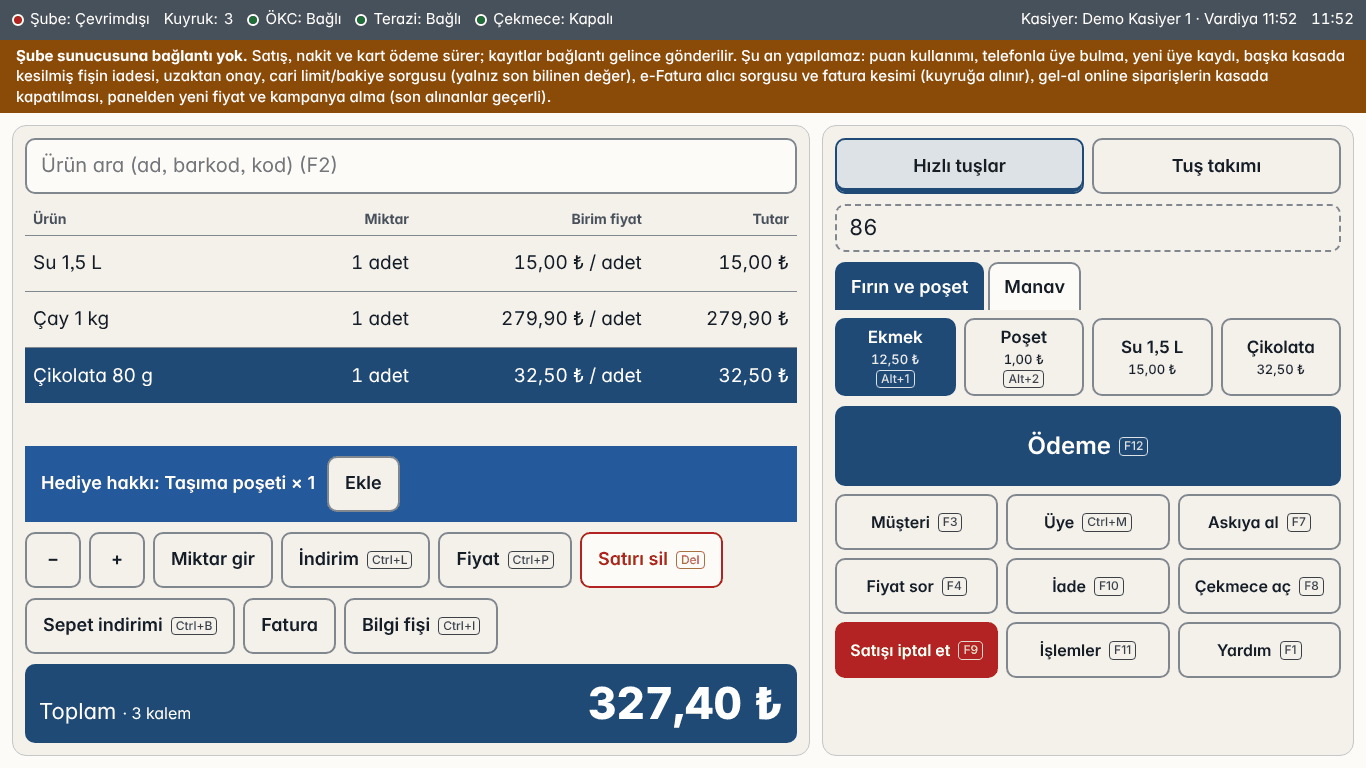Screen dimensions: 1366x768
Task: Delete the selected line with Satırı sil
Action: pyautogui.click(x=651, y=560)
